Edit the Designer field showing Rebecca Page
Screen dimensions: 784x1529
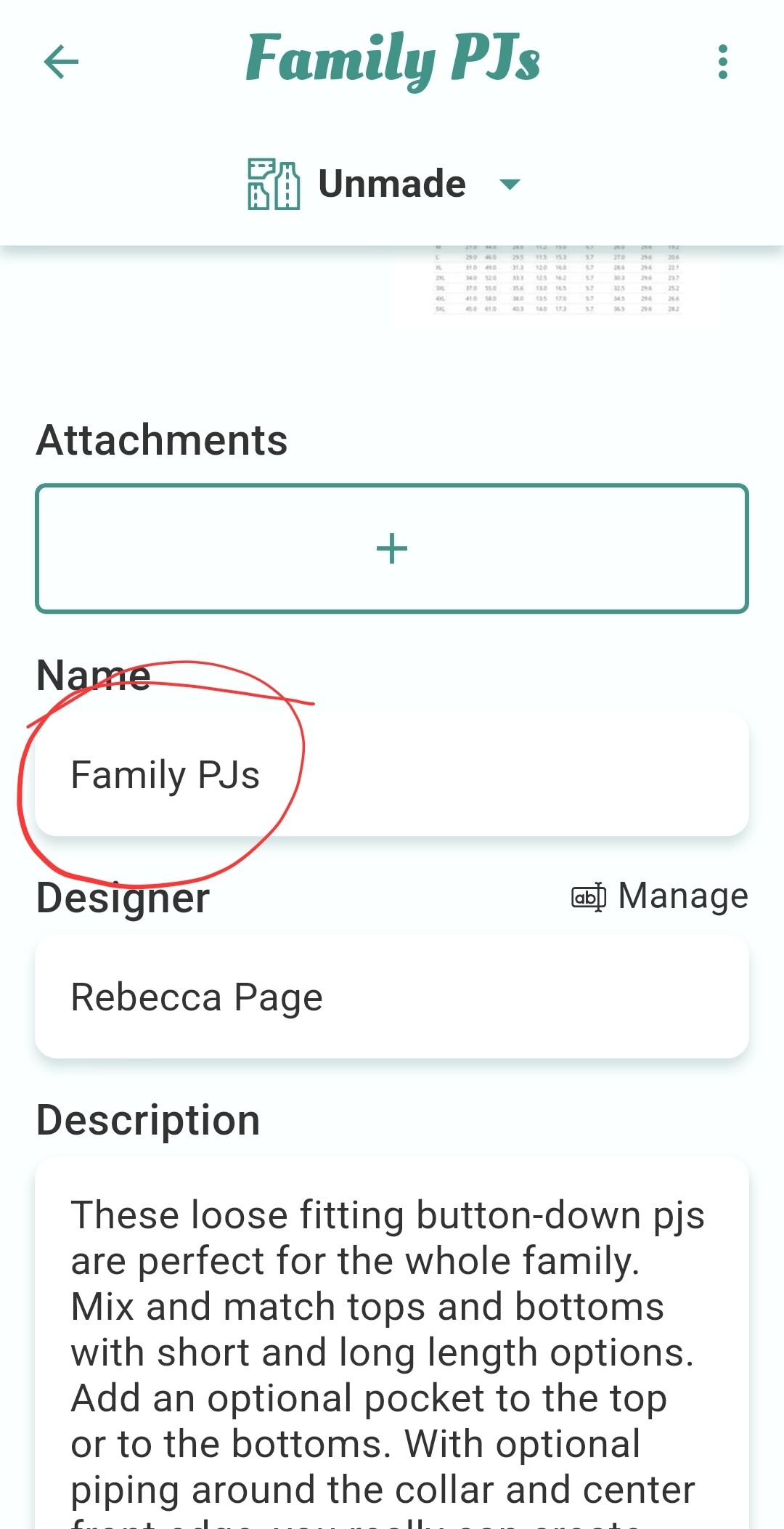click(392, 997)
